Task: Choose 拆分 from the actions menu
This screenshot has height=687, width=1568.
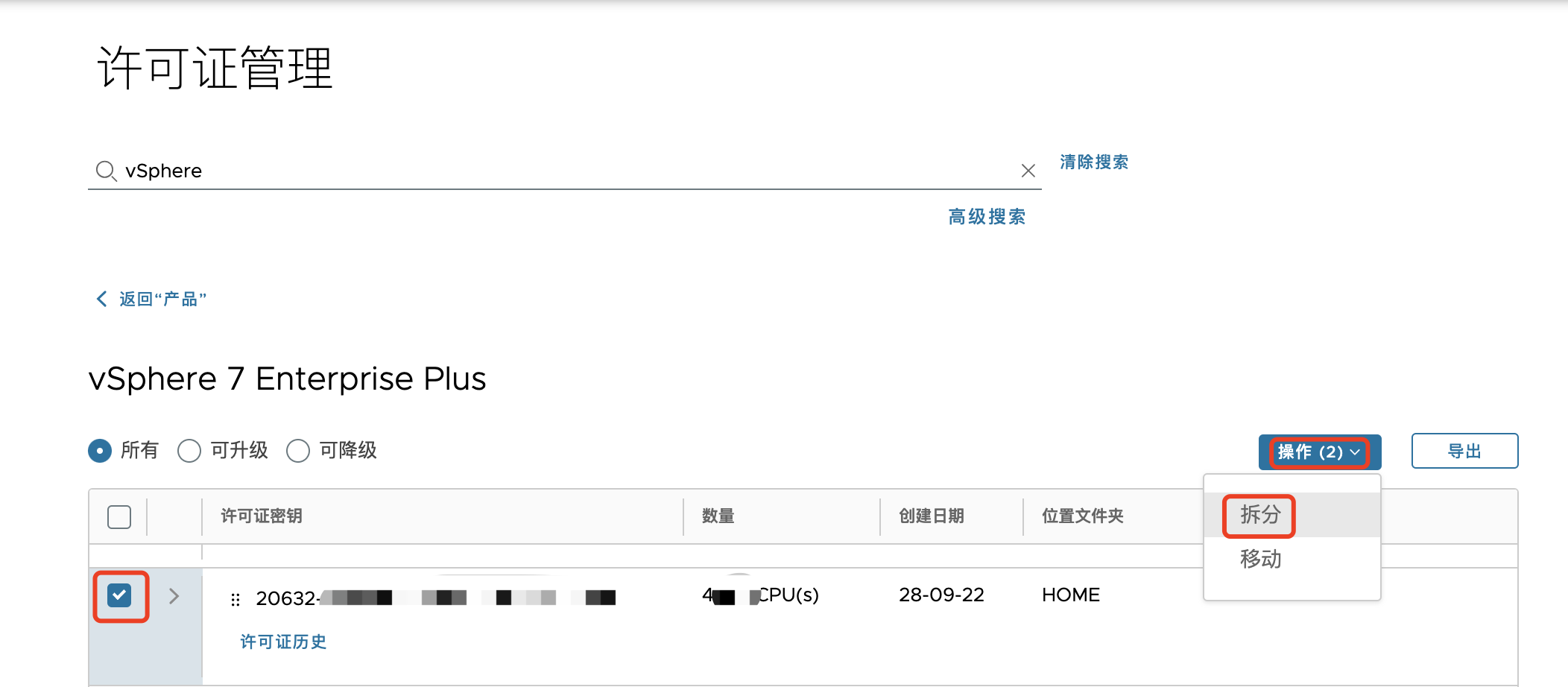Action: 1260,515
